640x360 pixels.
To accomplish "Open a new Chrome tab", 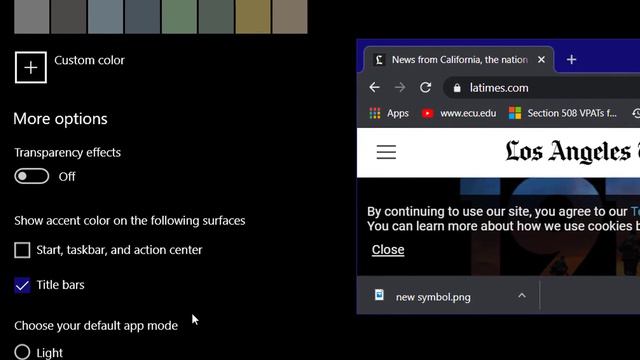I will point(571,60).
